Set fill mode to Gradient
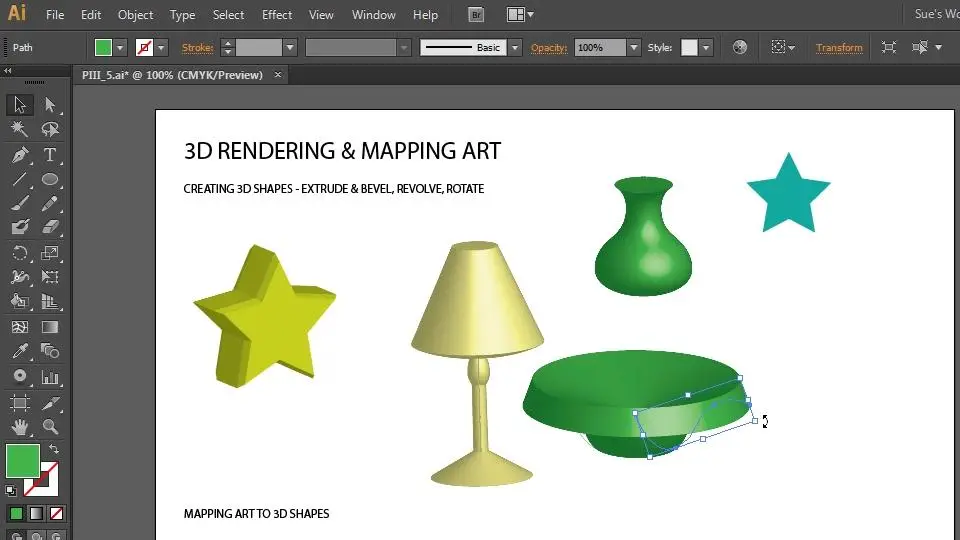 pos(36,513)
